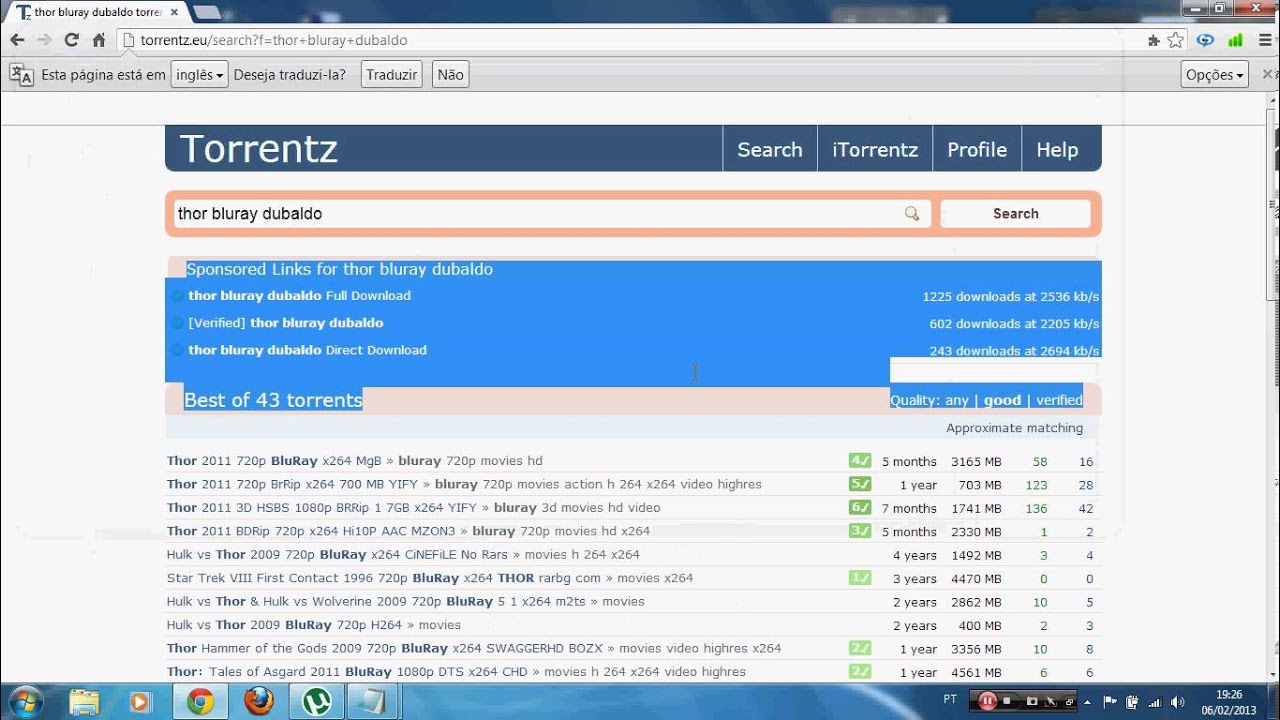Open Profile in the header navigation

tap(977, 150)
